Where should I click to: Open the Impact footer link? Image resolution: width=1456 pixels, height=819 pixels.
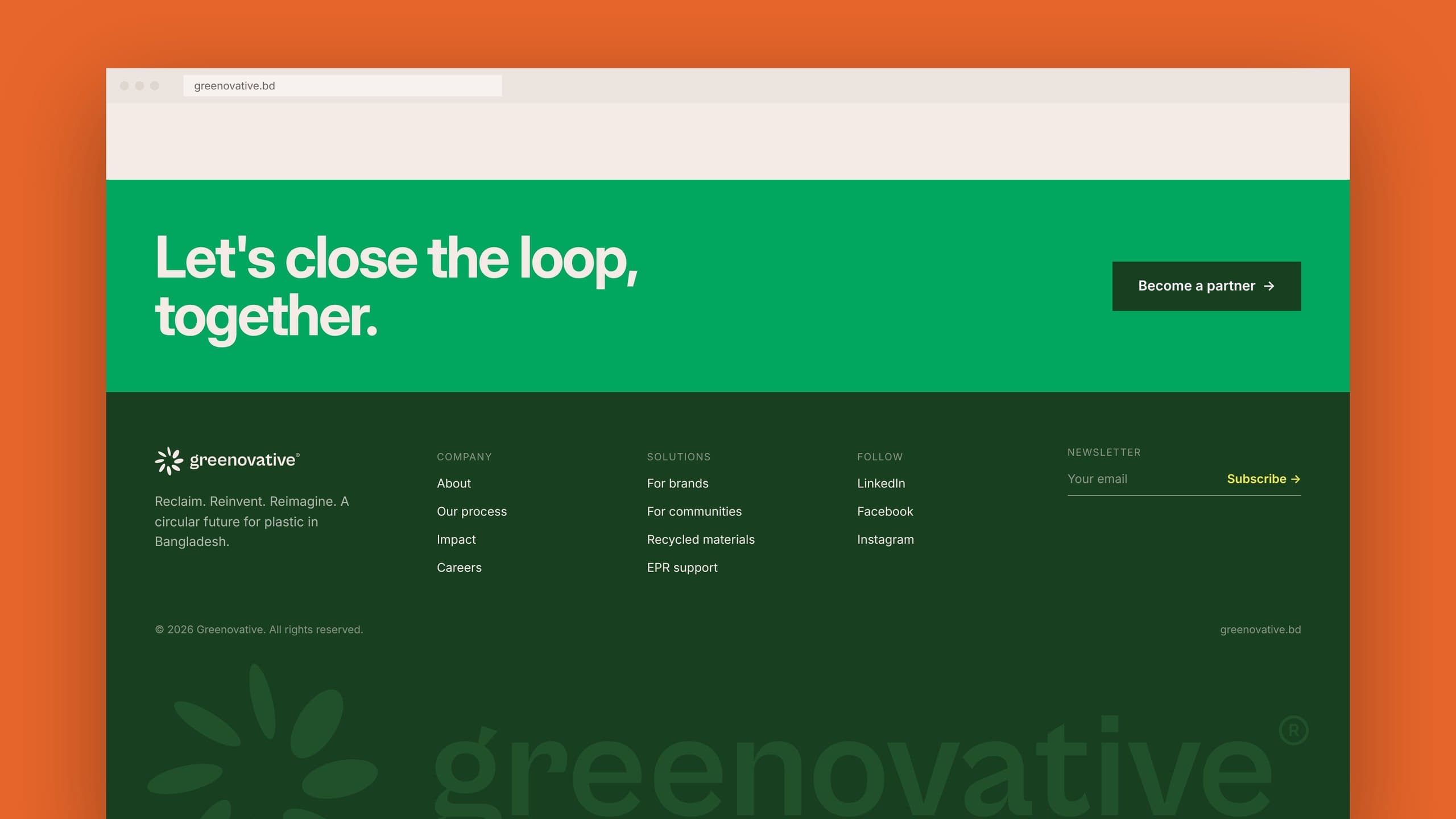pos(456,540)
